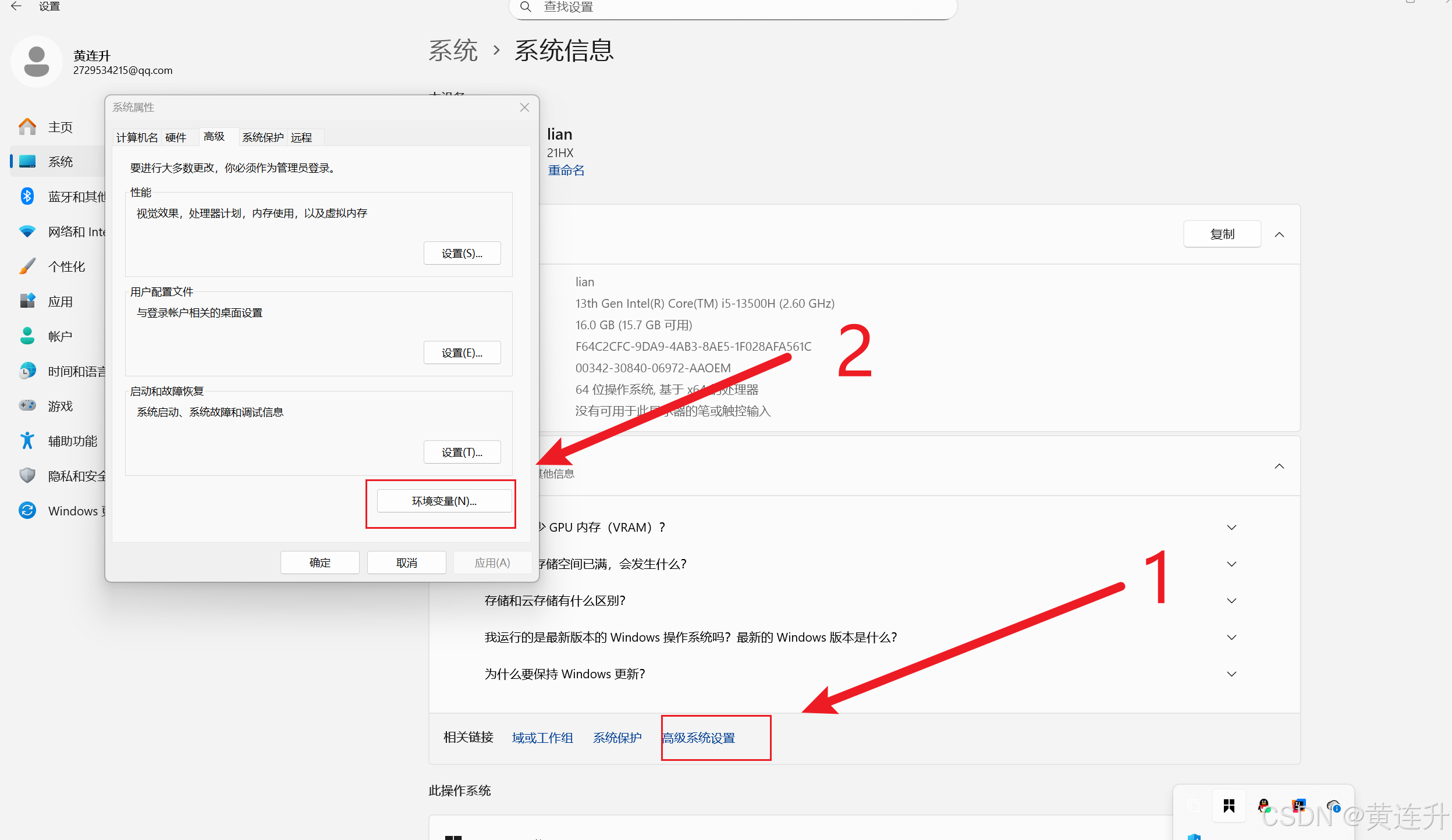Click the black bookmark-shaped tray icon
The width and height of the screenshot is (1452, 840).
pos(1229,806)
